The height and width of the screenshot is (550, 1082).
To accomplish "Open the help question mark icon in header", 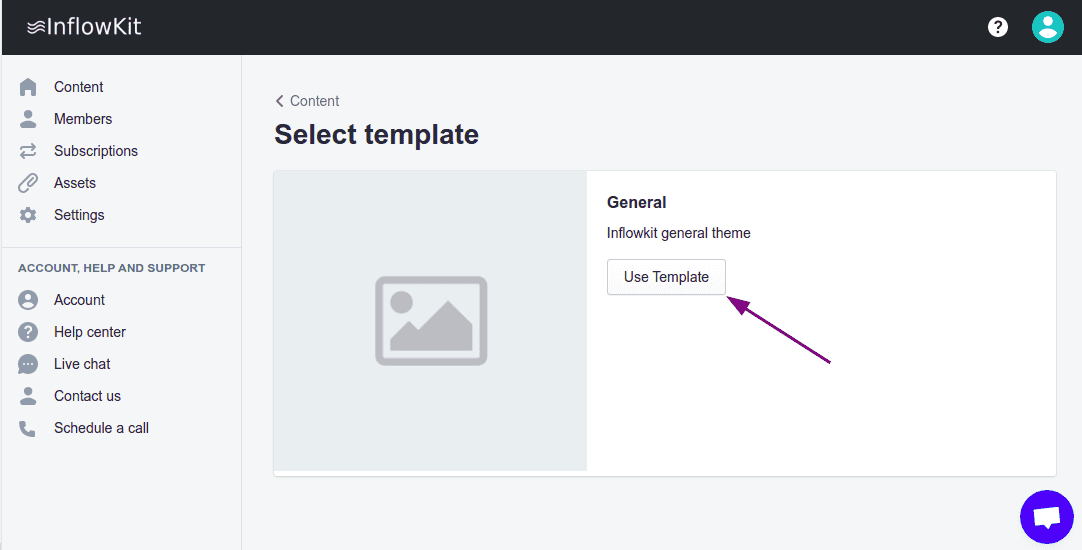I will tap(998, 27).
